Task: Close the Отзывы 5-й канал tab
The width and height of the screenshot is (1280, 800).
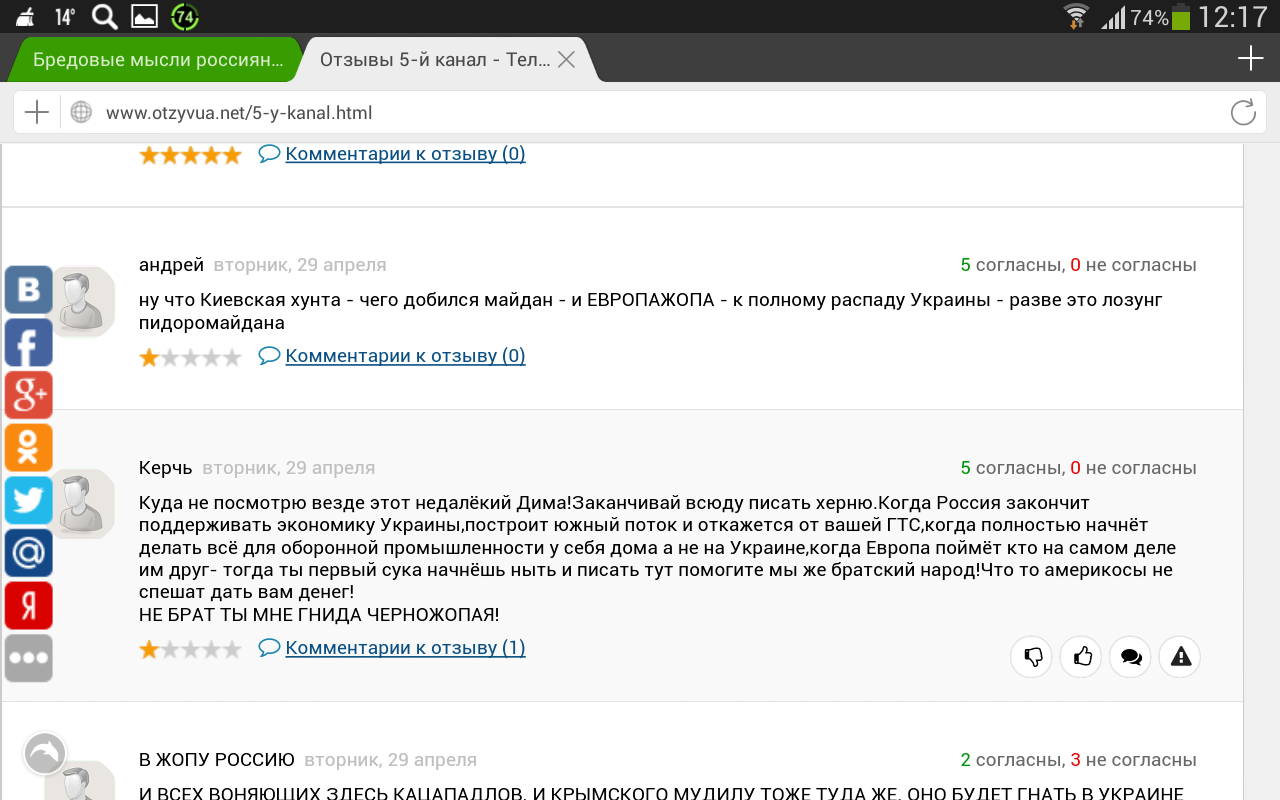Action: tap(566, 60)
